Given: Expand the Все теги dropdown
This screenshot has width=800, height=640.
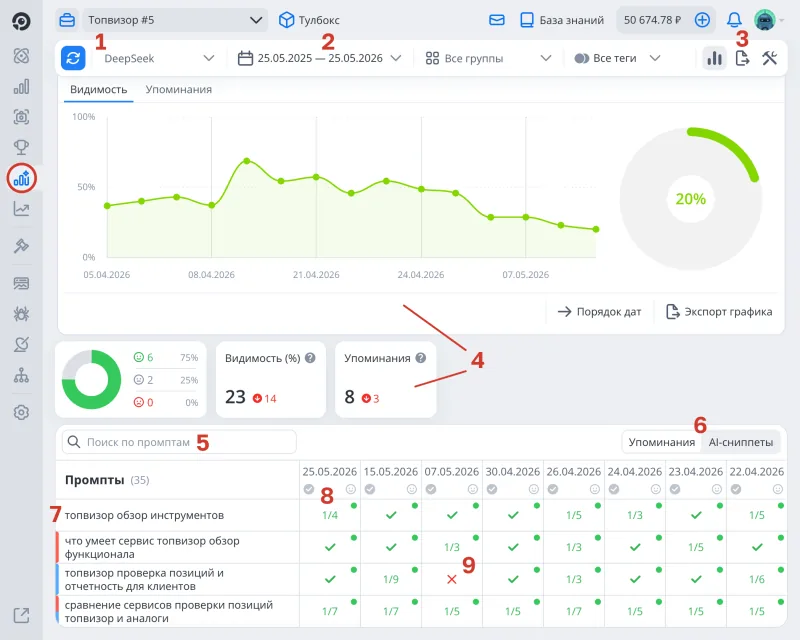Looking at the screenshot, I should [617, 58].
